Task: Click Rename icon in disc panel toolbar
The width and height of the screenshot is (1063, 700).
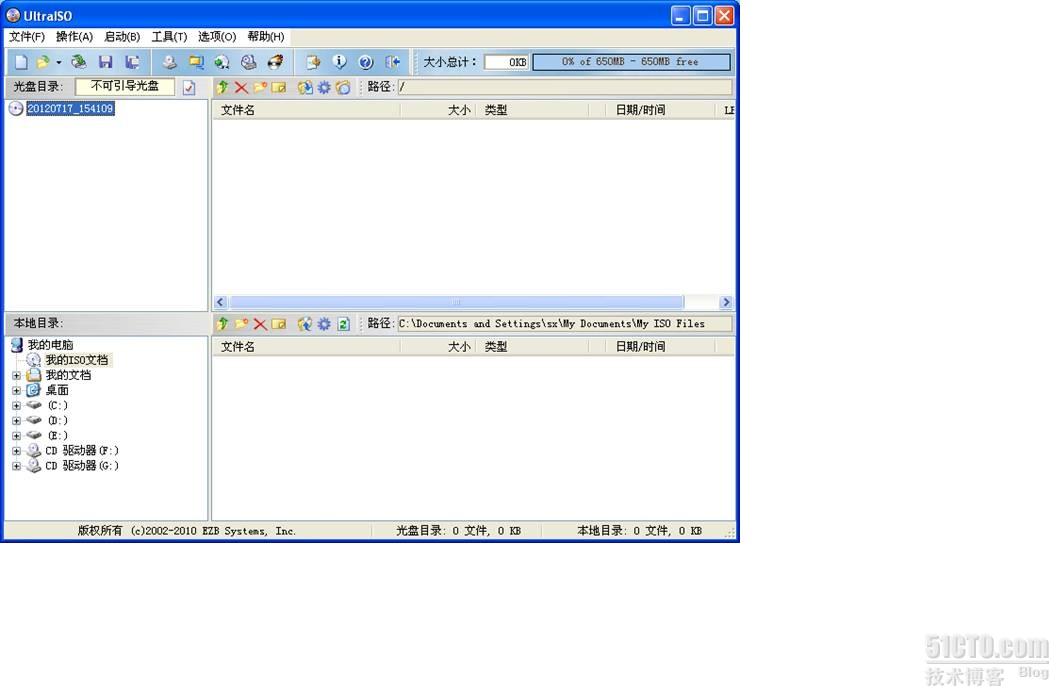Action: click(x=279, y=87)
